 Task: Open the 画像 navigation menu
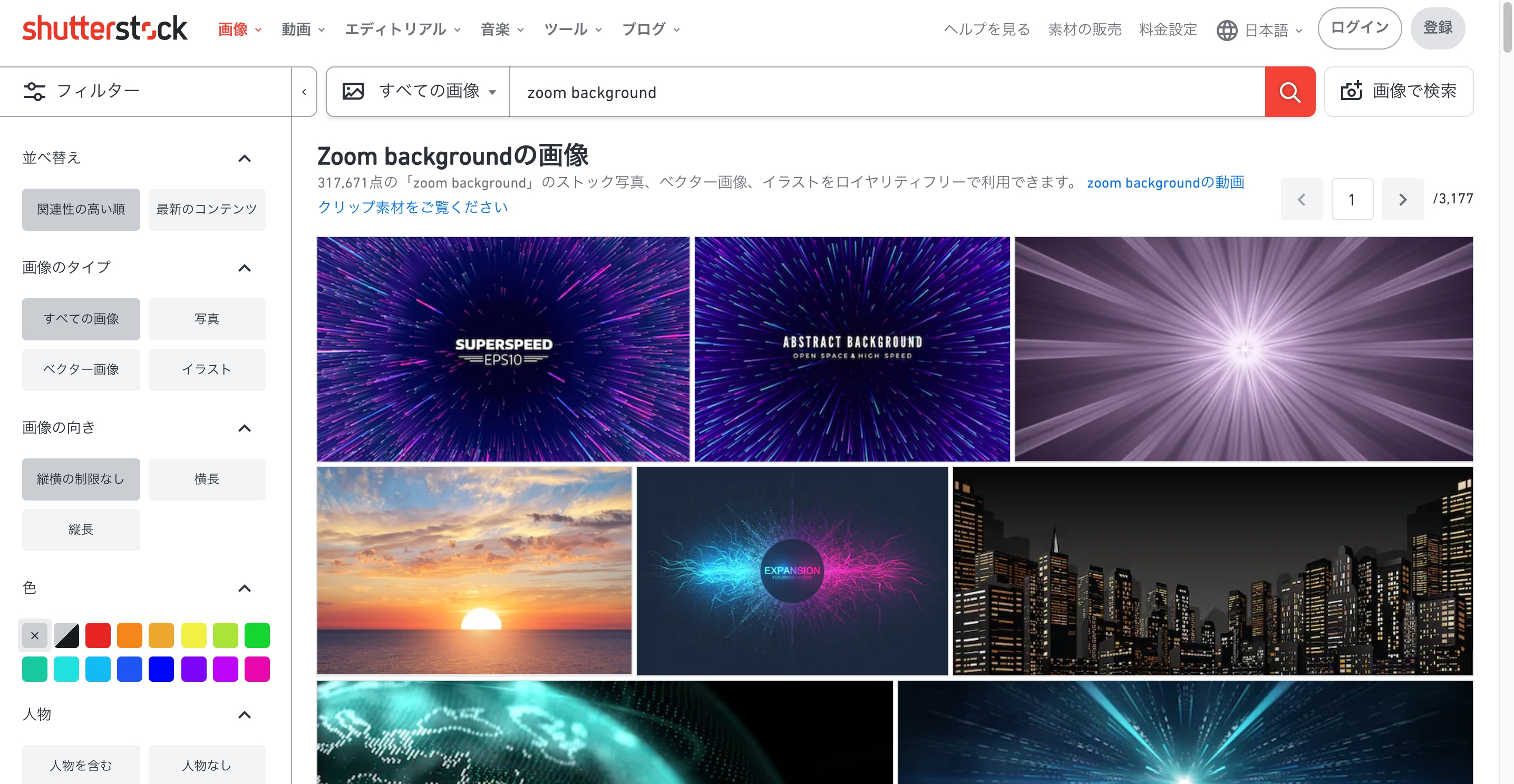pos(240,29)
